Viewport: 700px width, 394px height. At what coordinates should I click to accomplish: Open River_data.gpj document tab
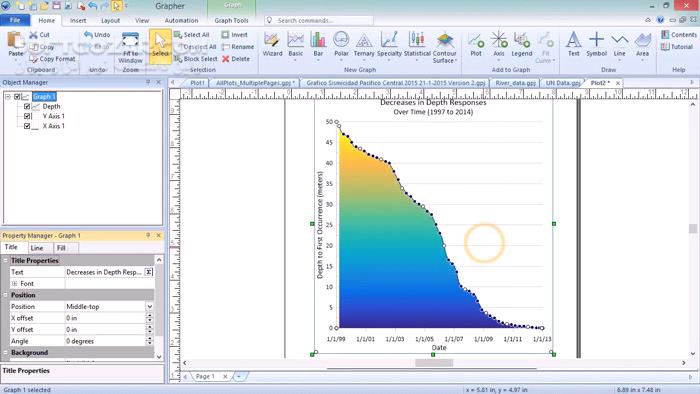[515, 83]
